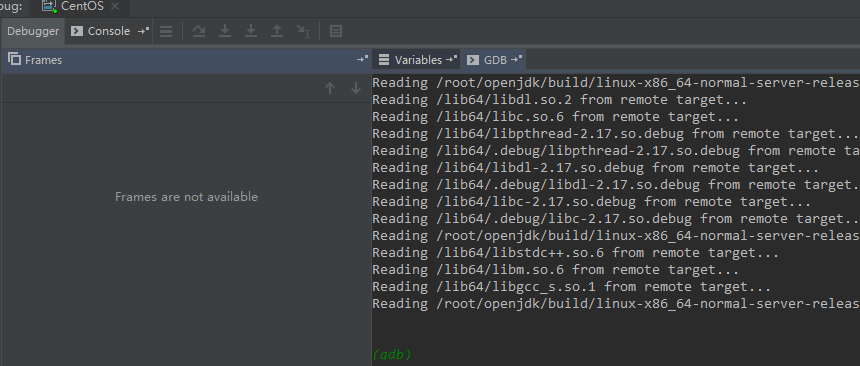Close the CentOS debug session tab

coord(115,7)
